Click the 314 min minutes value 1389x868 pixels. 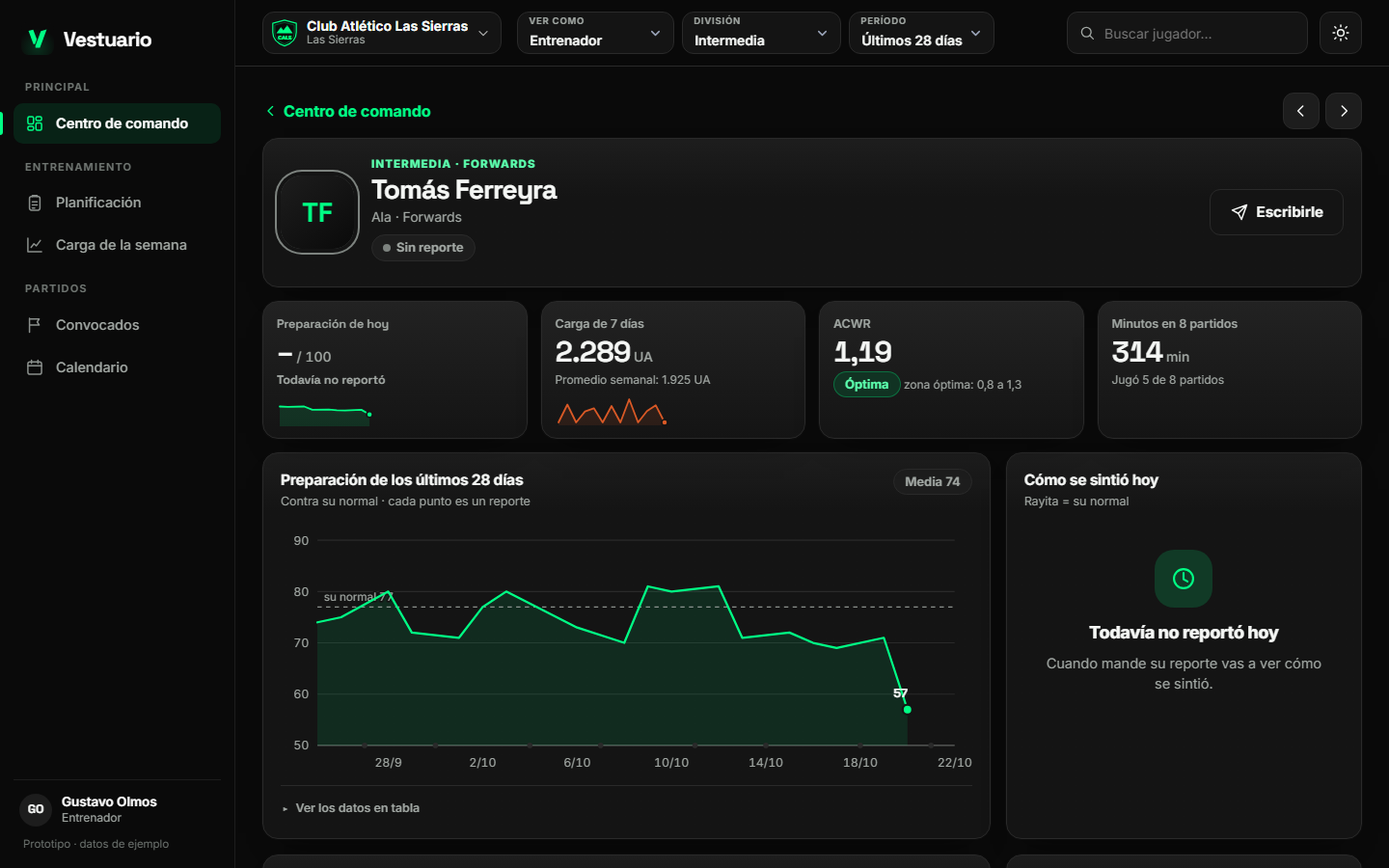pos(1150,352)
